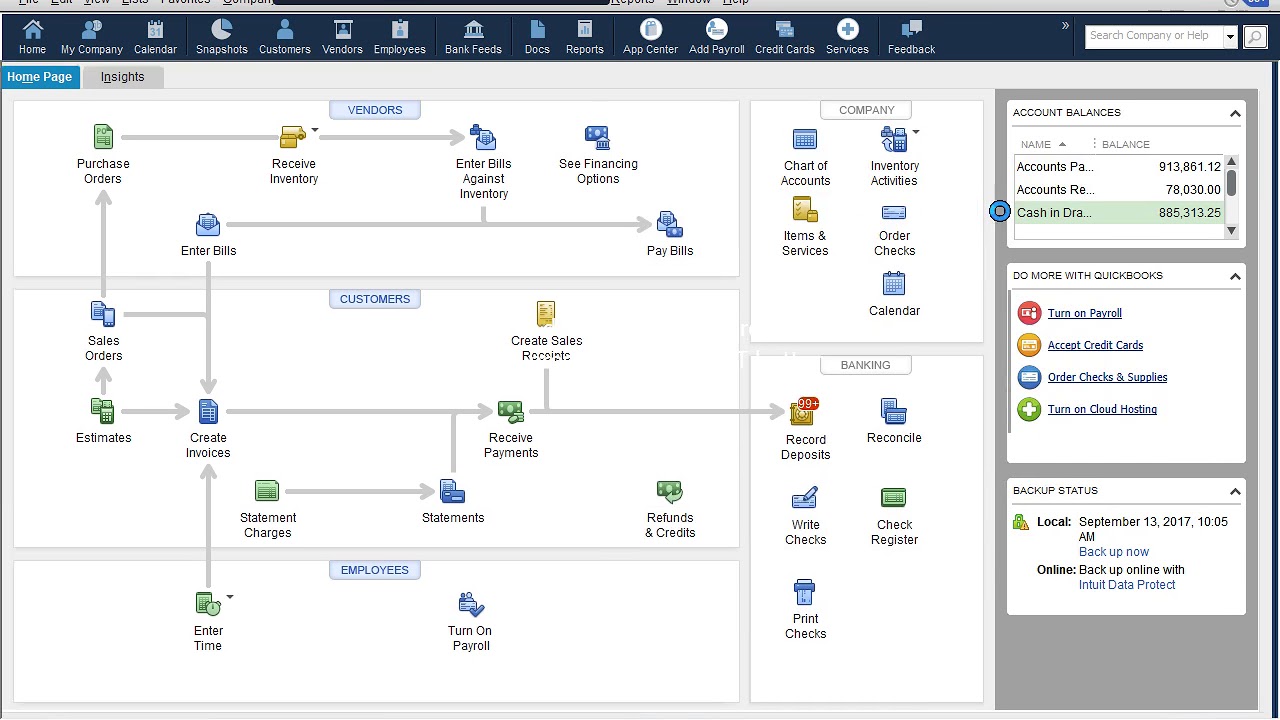The width and height of the screenshot is (1280, 720).
Task: Click account balances scrollbar up arrow
Action: pos(1231,162)
